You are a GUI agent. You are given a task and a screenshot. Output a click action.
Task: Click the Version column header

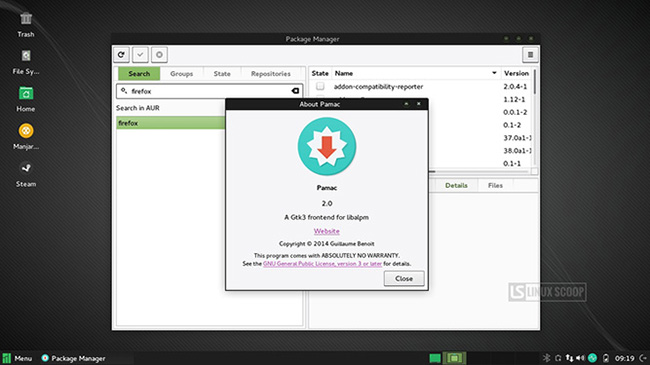[x=516, y=73]
